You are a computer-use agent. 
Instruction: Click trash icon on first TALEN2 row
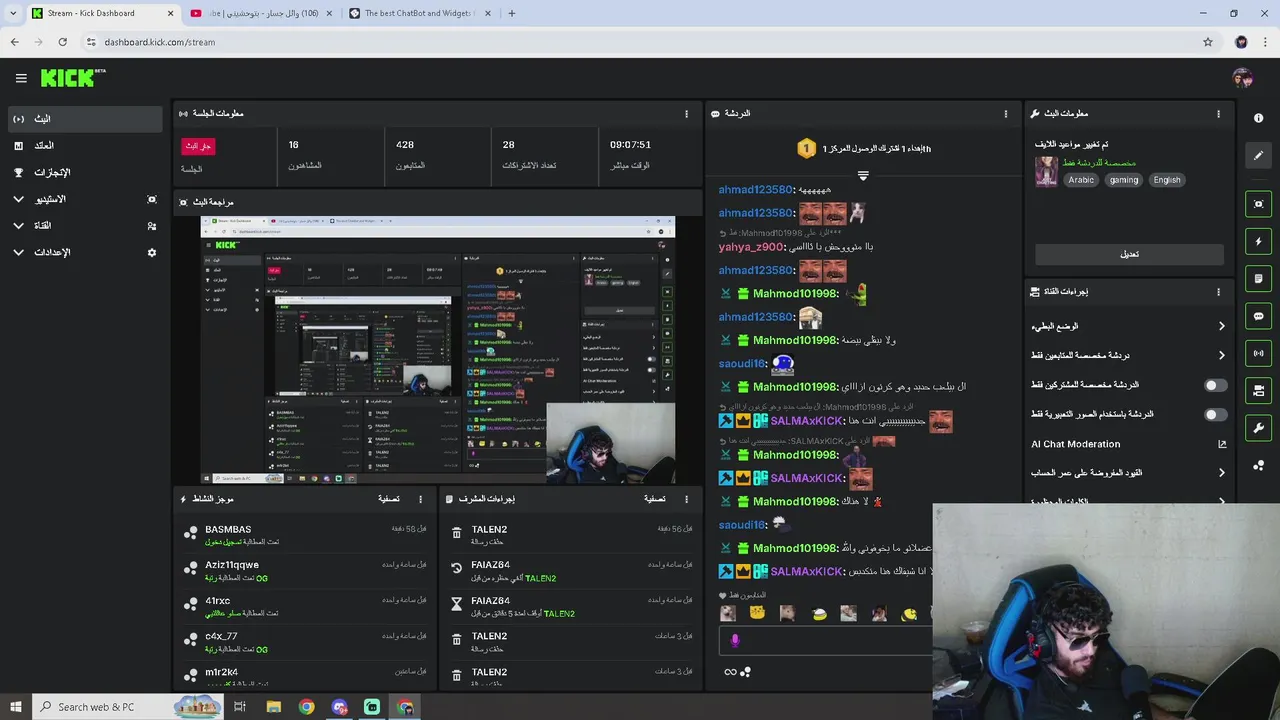[457, 533]
